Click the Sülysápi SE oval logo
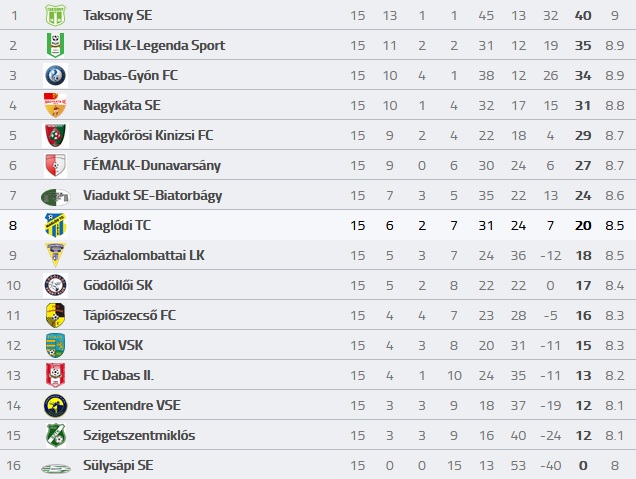Screen dimensions: 636x479 [x=56, y=469]
